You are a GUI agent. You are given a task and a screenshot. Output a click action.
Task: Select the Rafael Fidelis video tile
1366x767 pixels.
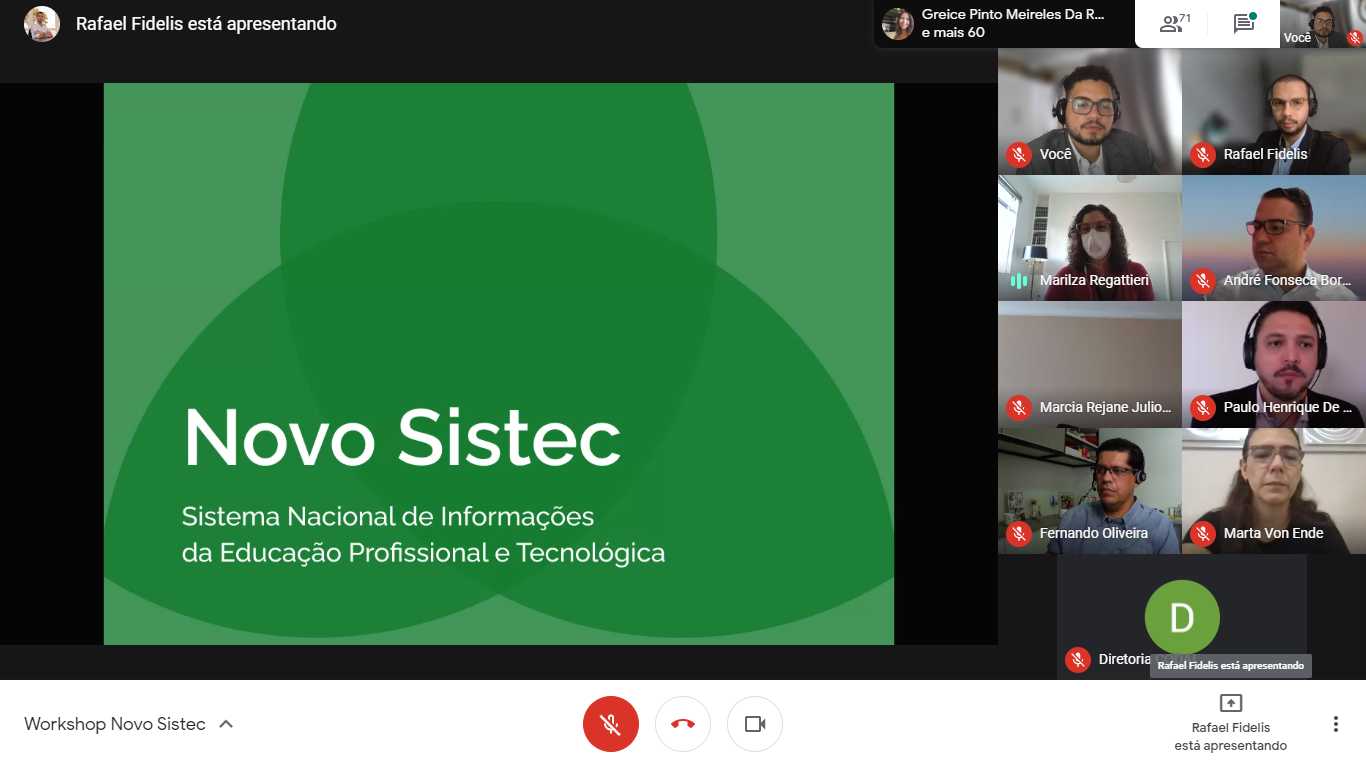1274,112
